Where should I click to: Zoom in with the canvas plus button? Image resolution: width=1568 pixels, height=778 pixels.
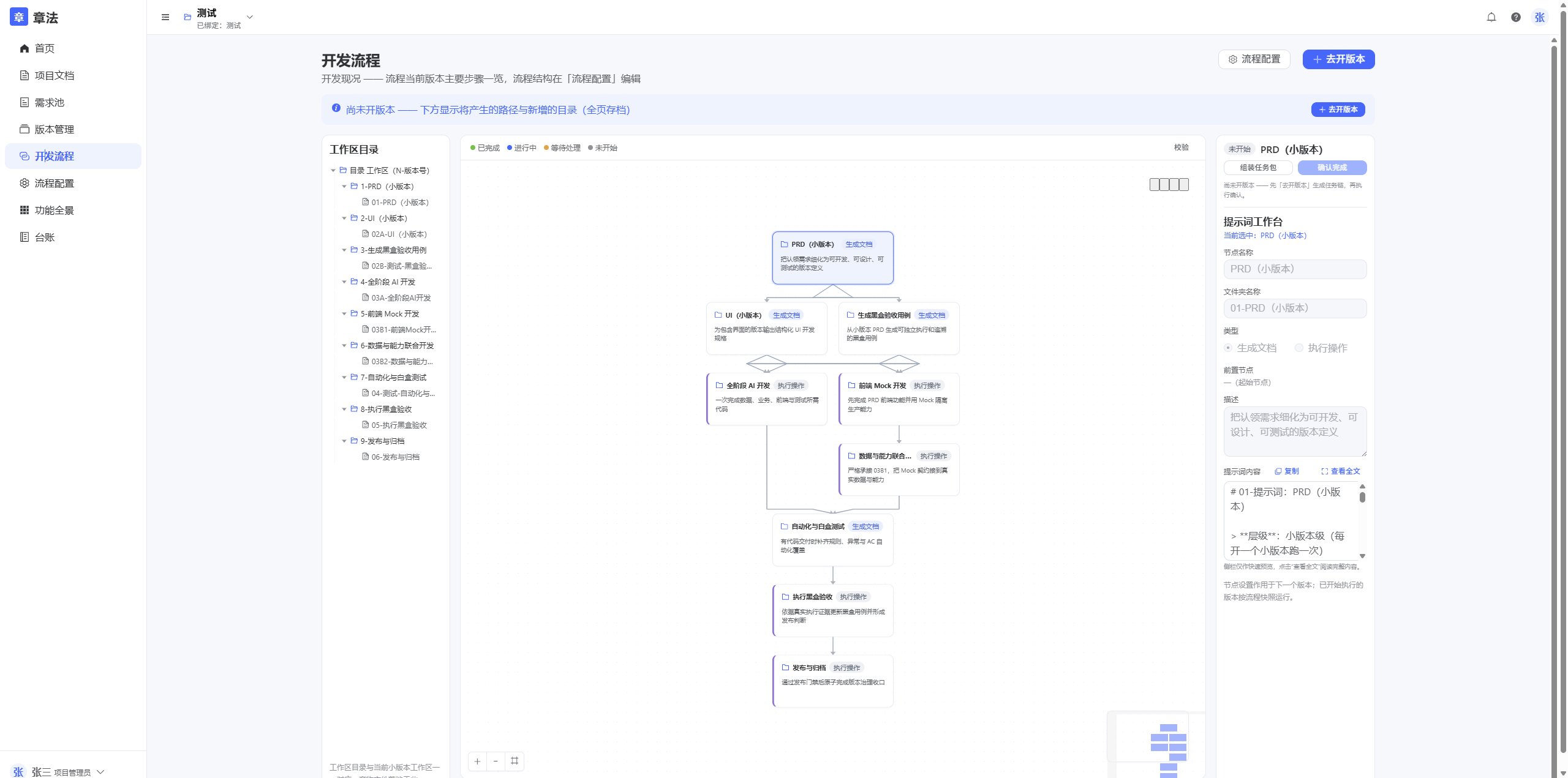click(x=478, y=761)
